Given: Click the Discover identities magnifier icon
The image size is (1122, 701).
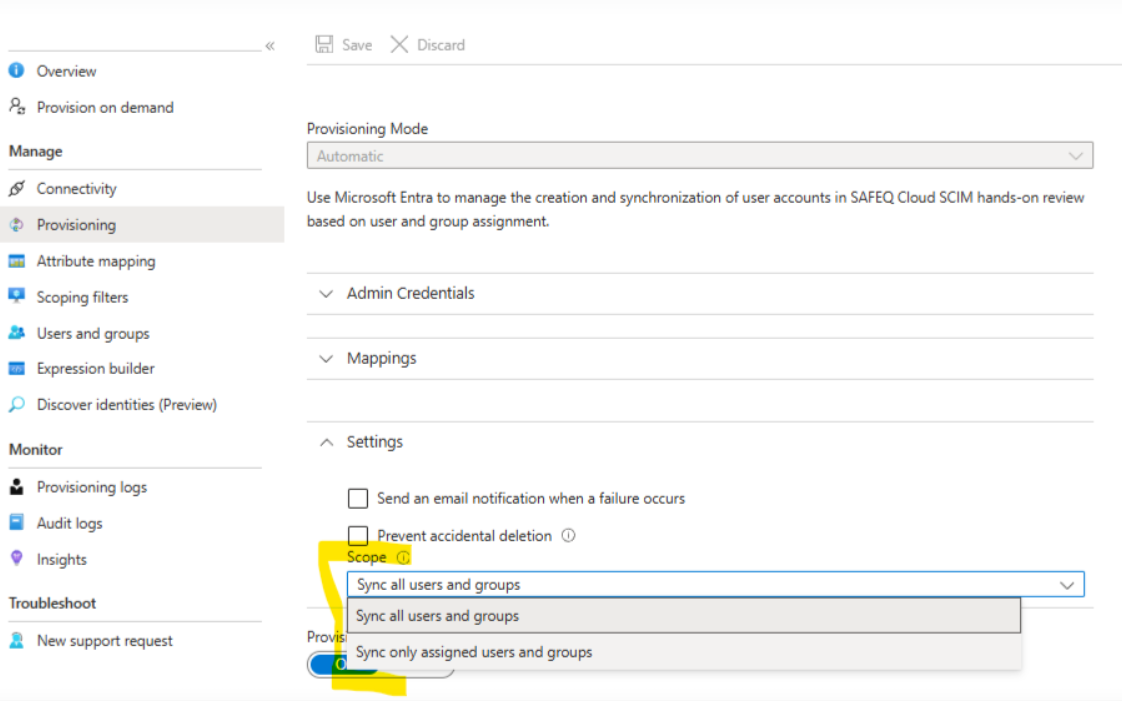Looking at the screenshot, I should coord(16,404).
